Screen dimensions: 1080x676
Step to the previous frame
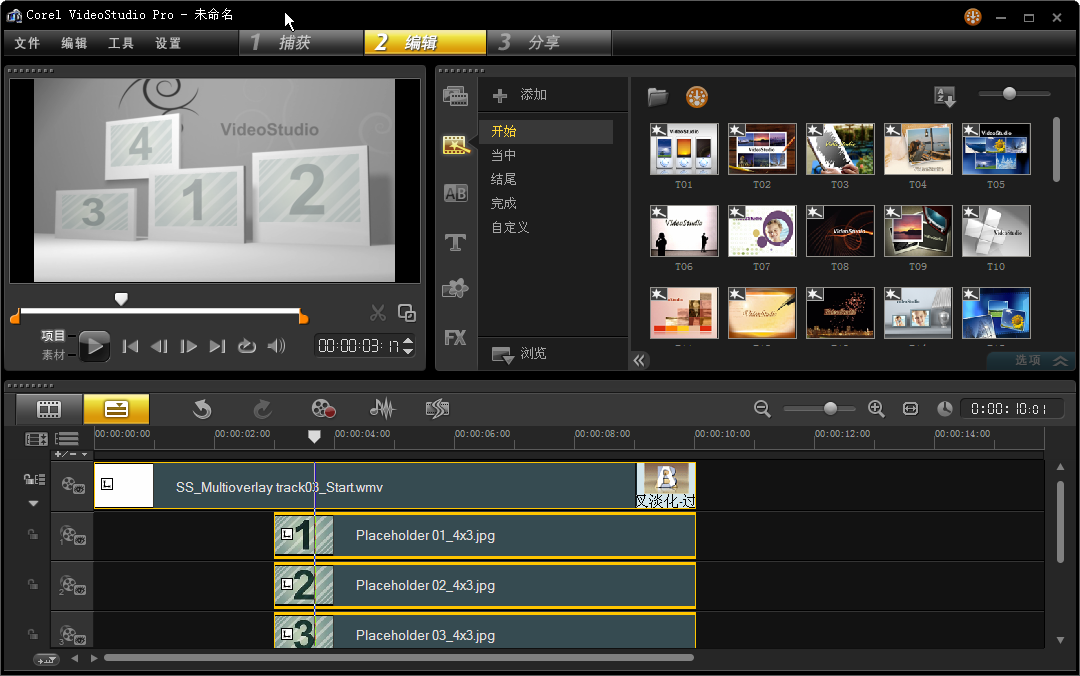pos(159,346)
